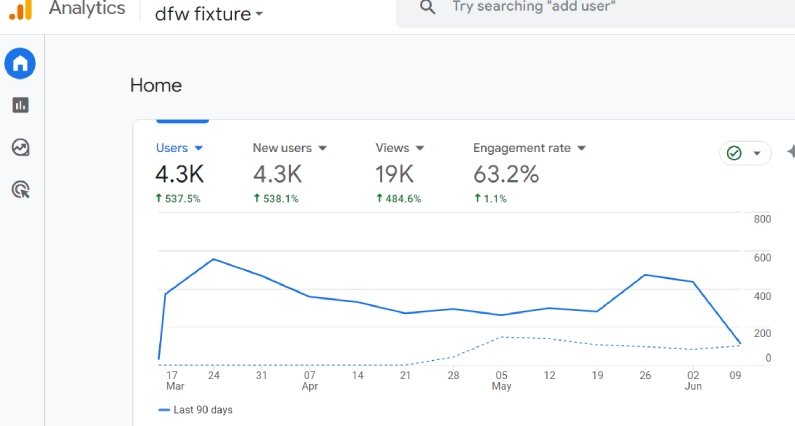Viewport: 795px width, 426px height.
Task: Click the green data quality checkmark icon
Action: tap(734, 153)
